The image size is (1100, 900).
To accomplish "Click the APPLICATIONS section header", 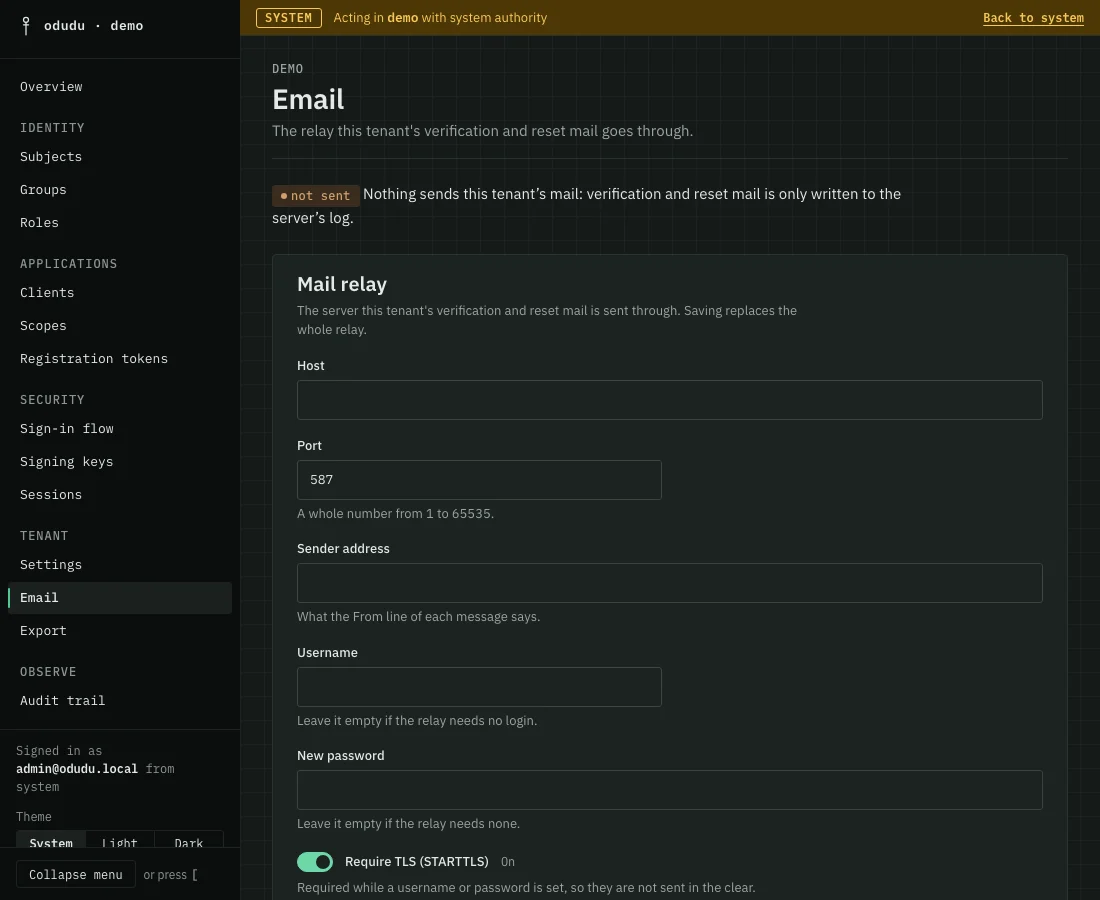I will click(69, 264).
